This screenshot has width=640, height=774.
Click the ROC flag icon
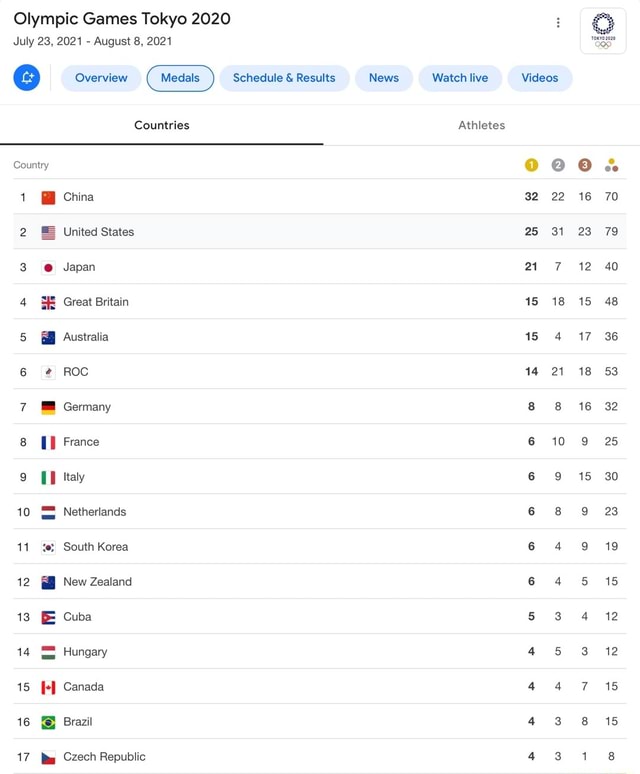coord(48,372)
